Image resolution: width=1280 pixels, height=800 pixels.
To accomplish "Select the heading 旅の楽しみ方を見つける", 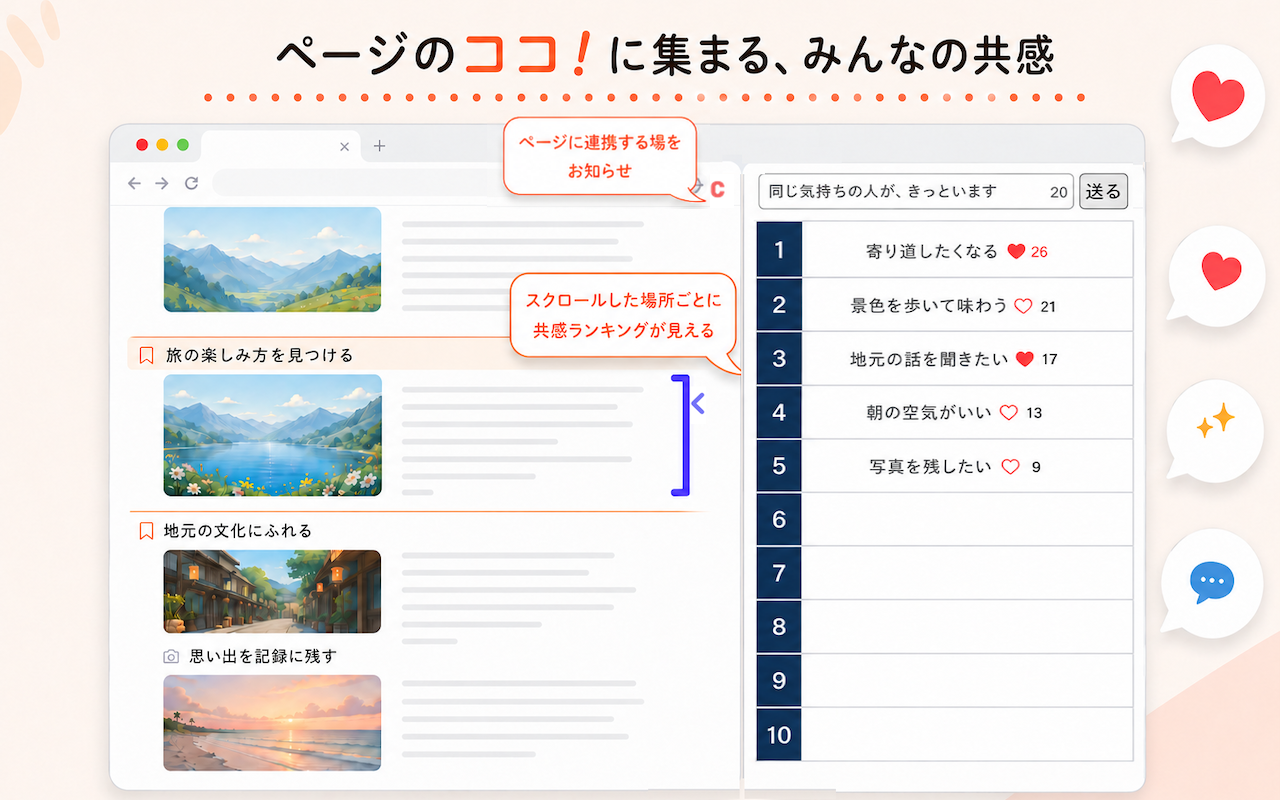I will pos(260,355).
